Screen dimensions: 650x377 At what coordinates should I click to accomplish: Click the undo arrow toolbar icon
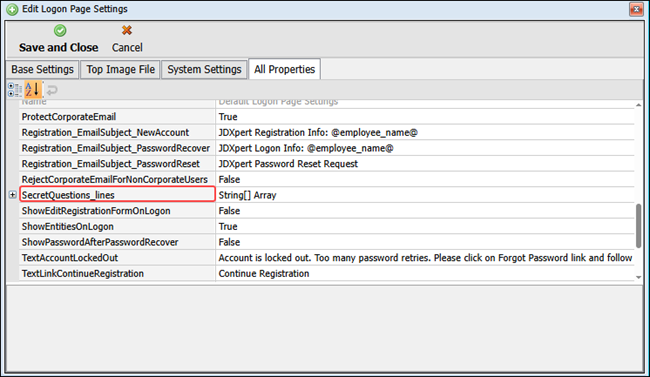(x=52, y=90)
